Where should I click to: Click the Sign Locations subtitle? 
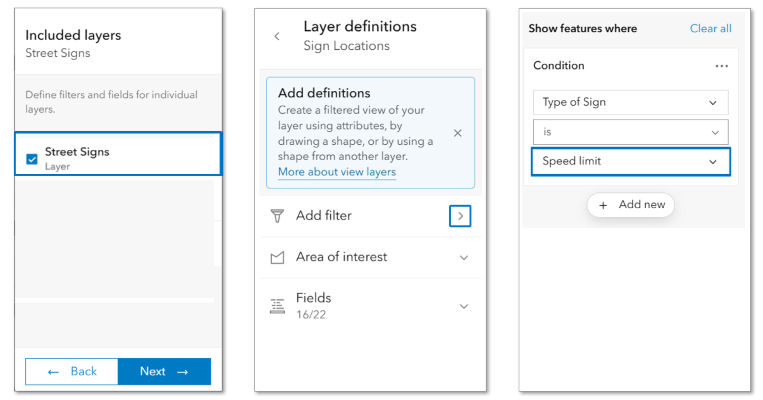coord(346,46)
